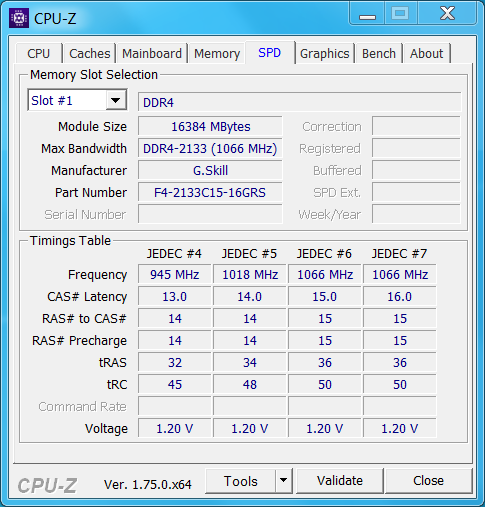Select the Slot #1 combo box
This screenshot has height=507, width=485.
tap(77, 100)
